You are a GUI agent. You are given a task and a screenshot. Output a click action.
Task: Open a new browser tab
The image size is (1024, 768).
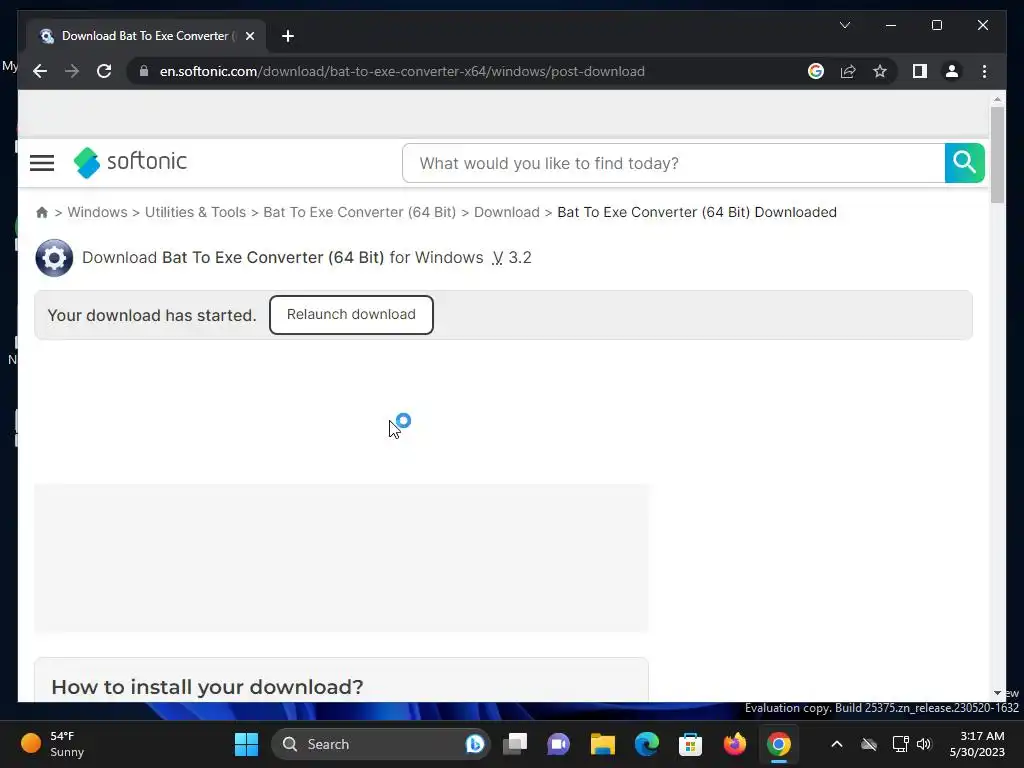[288, 36]
